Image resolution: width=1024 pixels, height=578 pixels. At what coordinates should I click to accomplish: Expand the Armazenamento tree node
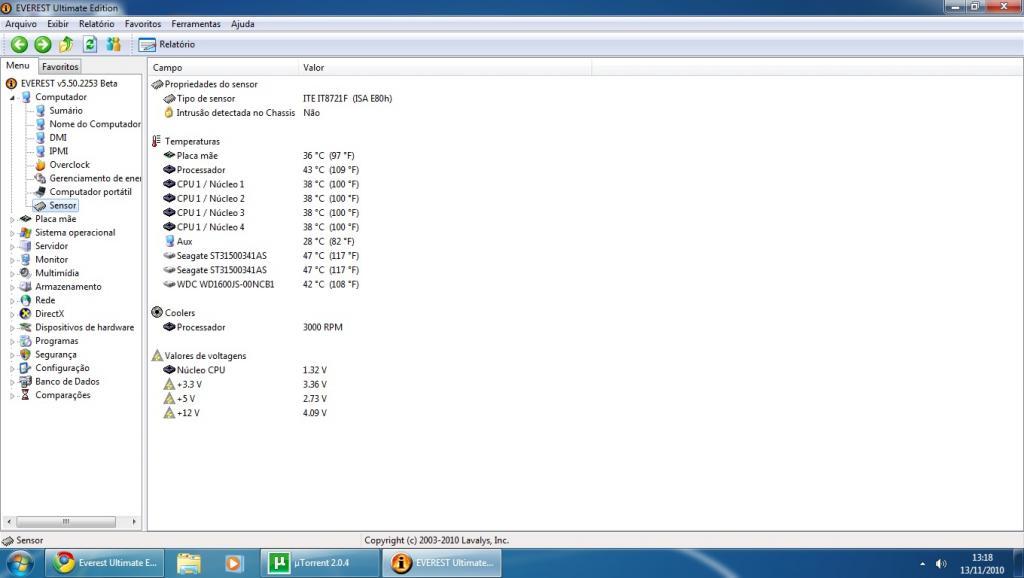click(x=12, y=287)
